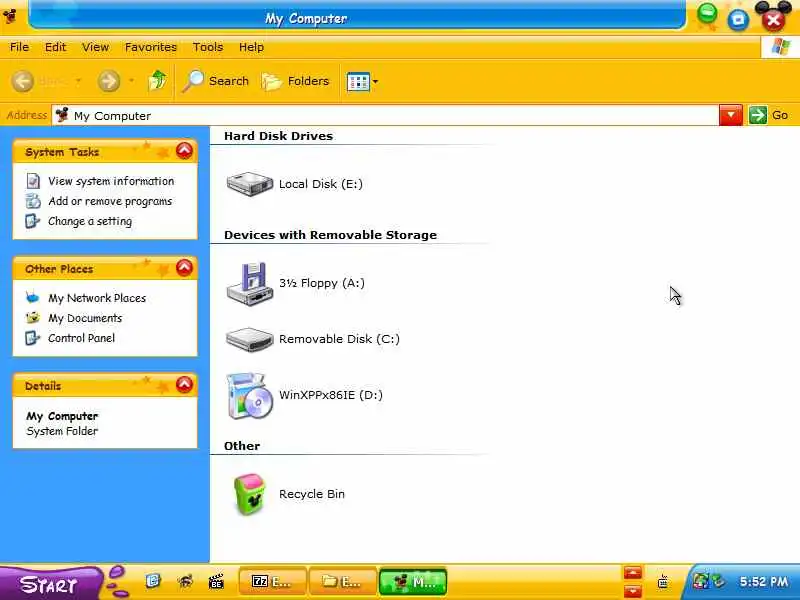Click the first quick launch icon
800x600 pixels.
[x=153, y=581]
